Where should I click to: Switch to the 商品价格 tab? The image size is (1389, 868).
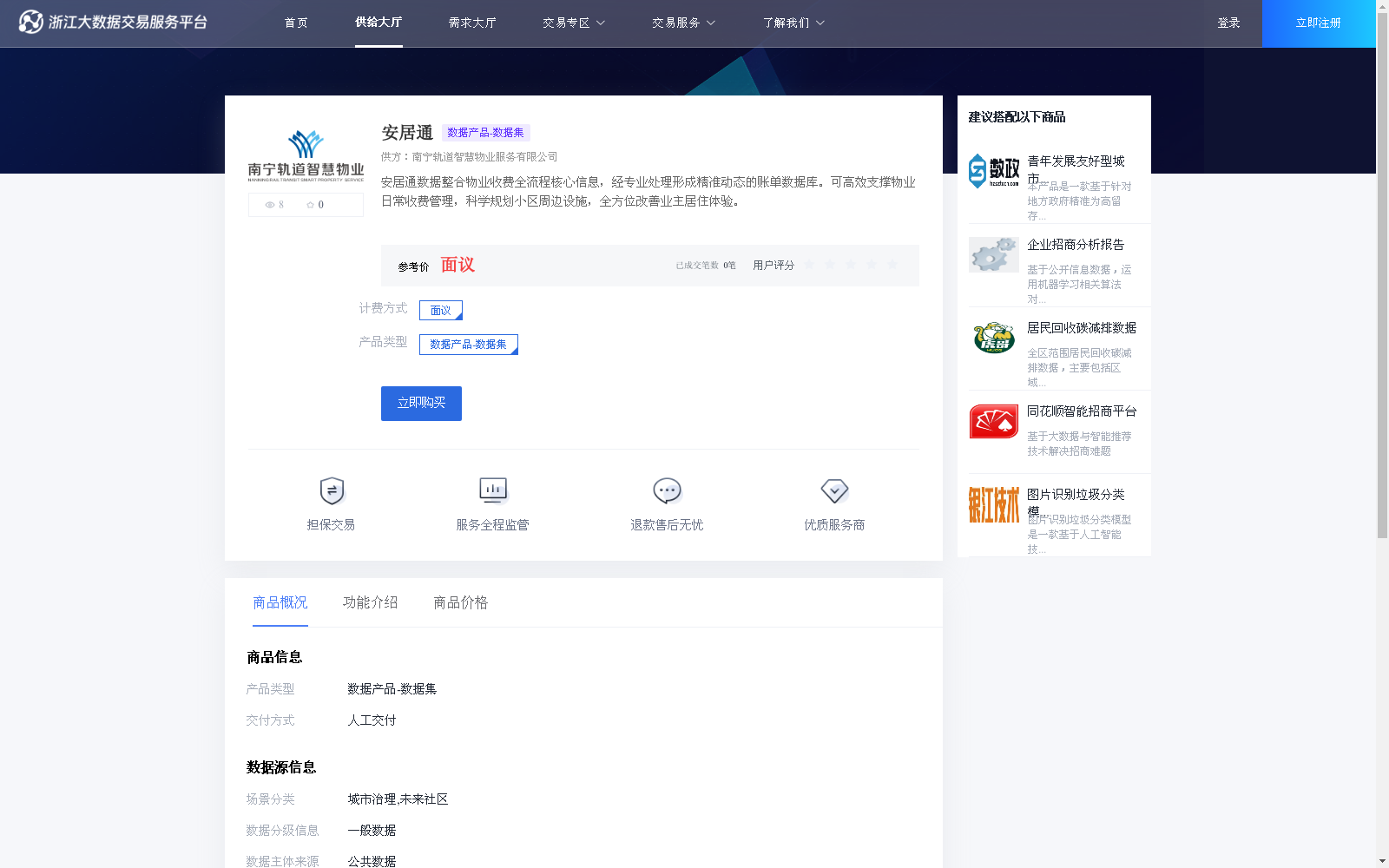pos(461,602)
